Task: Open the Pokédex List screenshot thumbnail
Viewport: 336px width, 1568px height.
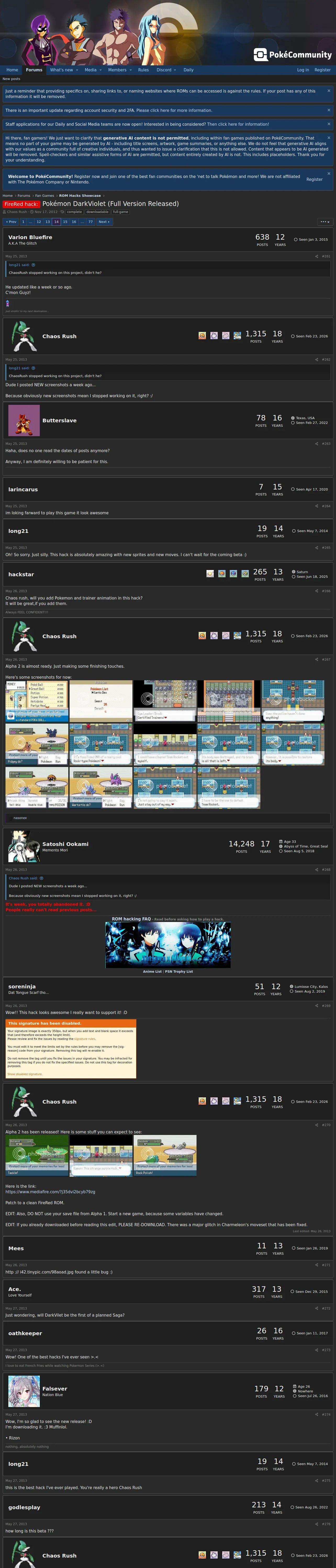Action: tap(101, 701)
